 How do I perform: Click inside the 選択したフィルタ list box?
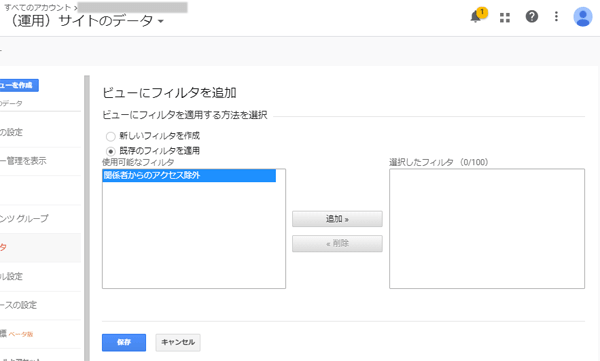coord(487,229)
